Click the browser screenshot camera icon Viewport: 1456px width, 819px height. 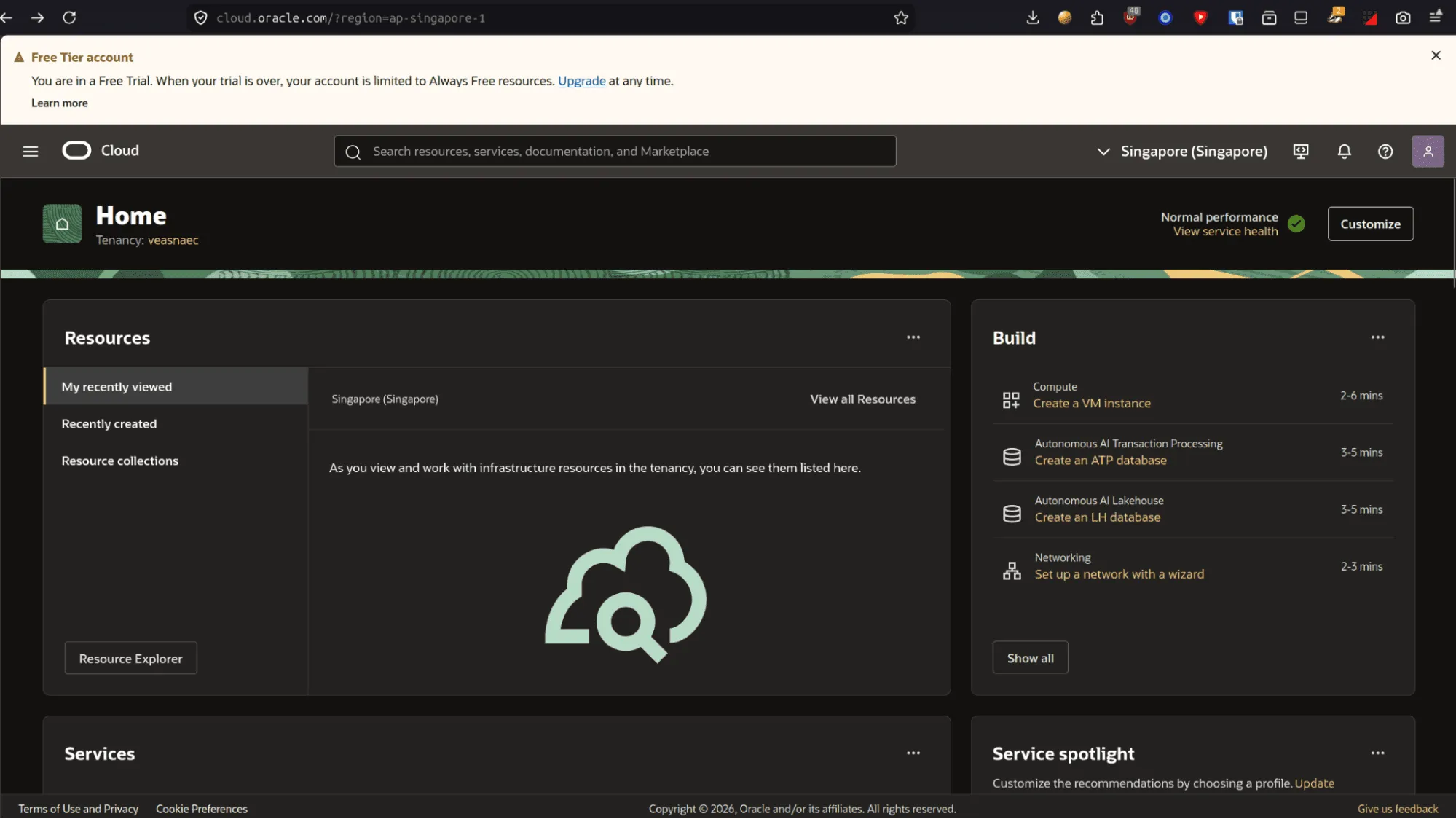pyautogui.click(x=1403, y=17)
